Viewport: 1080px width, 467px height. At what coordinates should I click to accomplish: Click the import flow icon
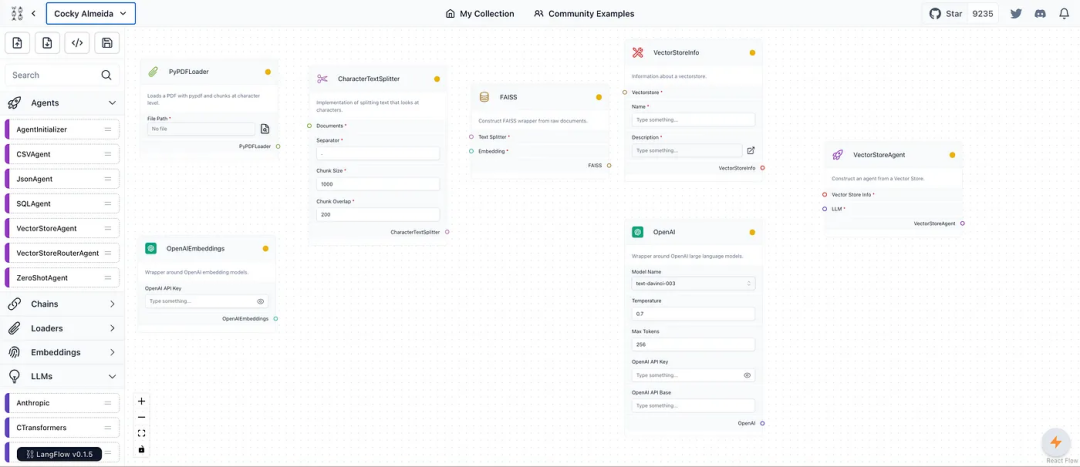17,43
